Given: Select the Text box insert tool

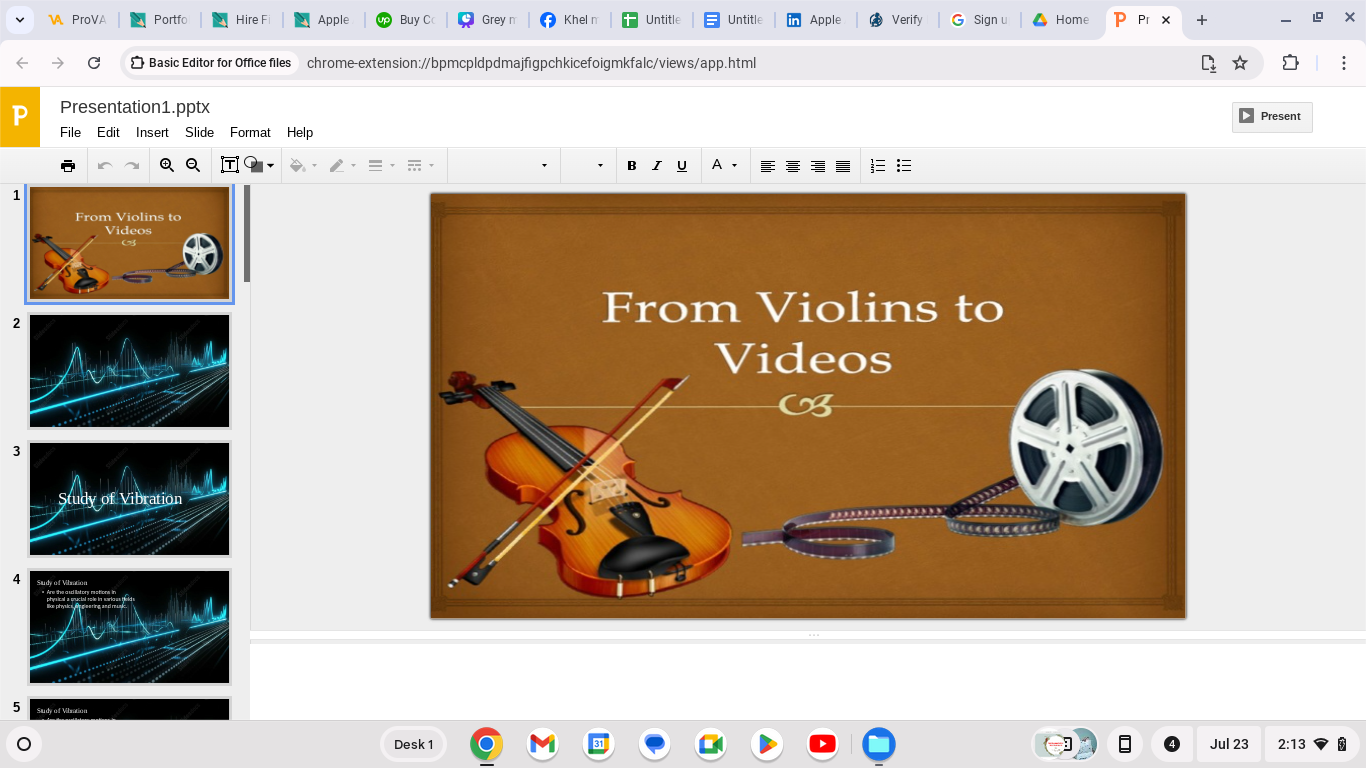Looking at the screenshot, I should (229, 166).
